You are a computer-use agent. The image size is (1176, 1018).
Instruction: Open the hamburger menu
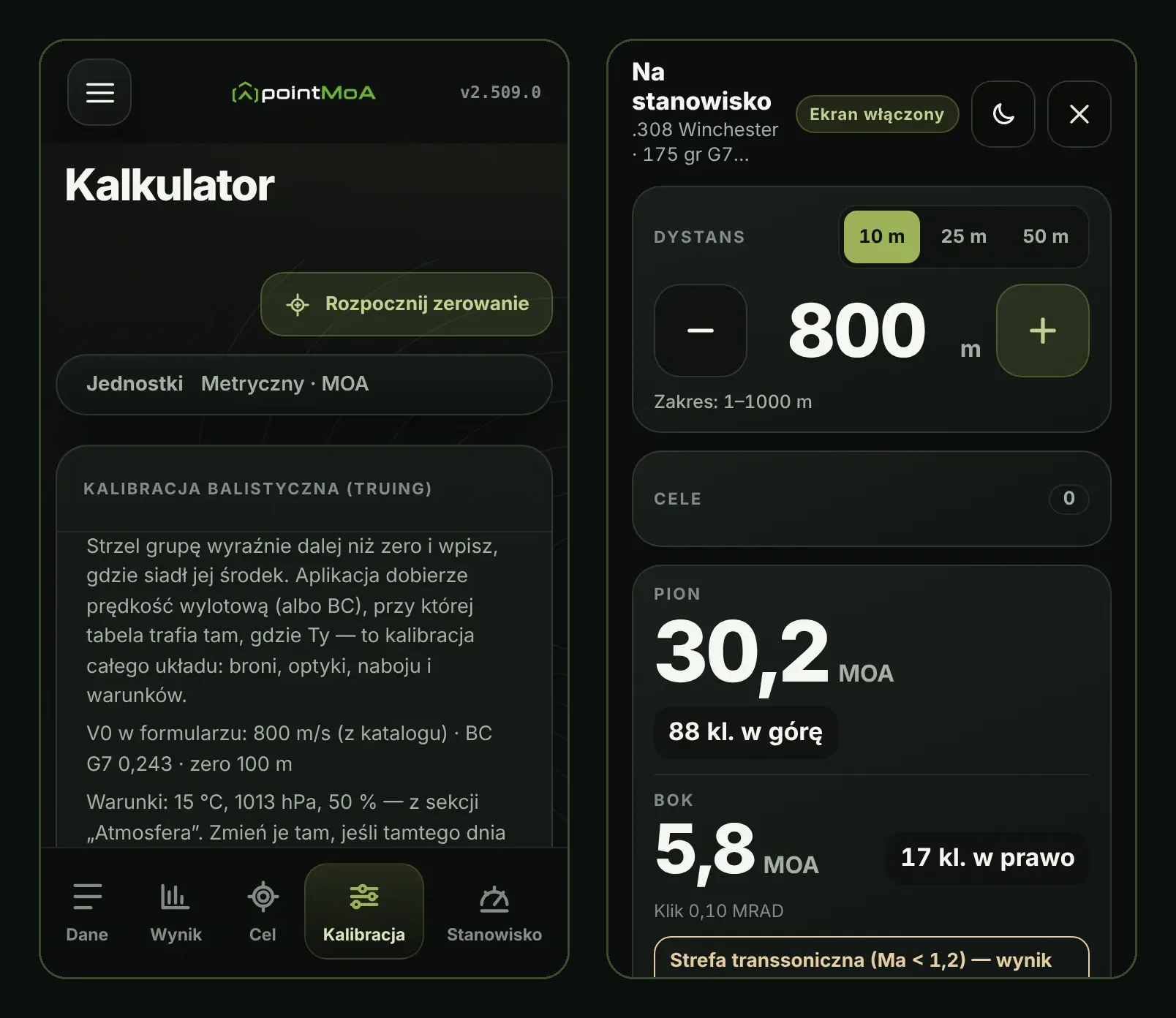99,92
